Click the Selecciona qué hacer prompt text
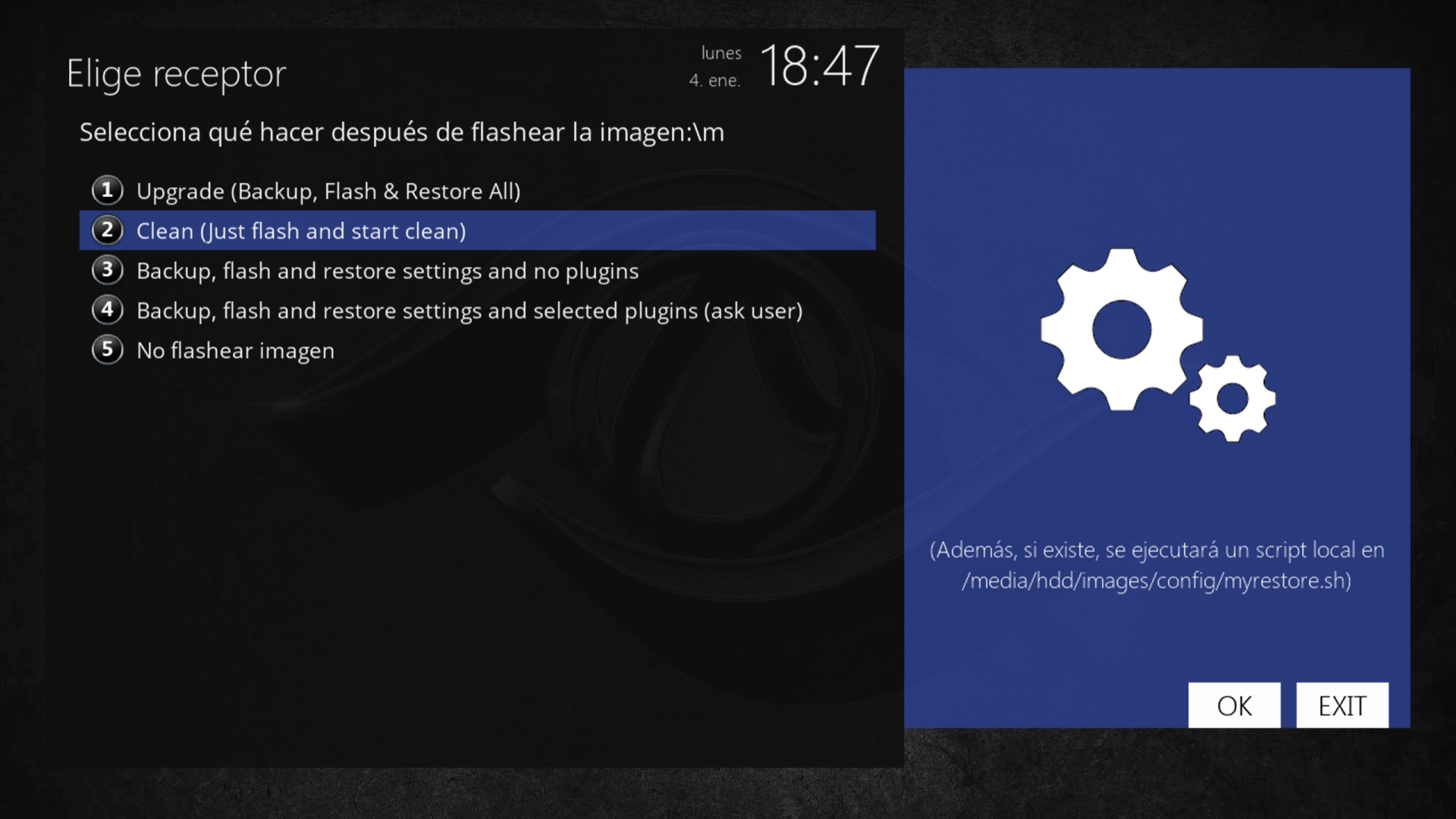This screenshot has height=819, width=1456. tap(402, 133)
